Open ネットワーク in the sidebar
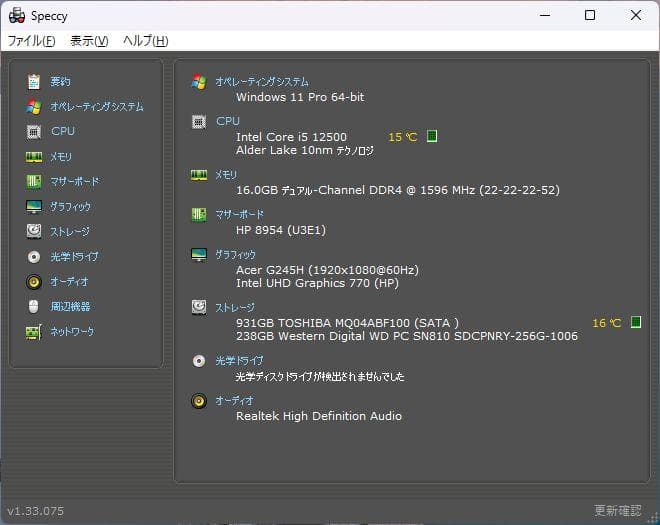The image size is (660, 525). (x=72, y=331)
